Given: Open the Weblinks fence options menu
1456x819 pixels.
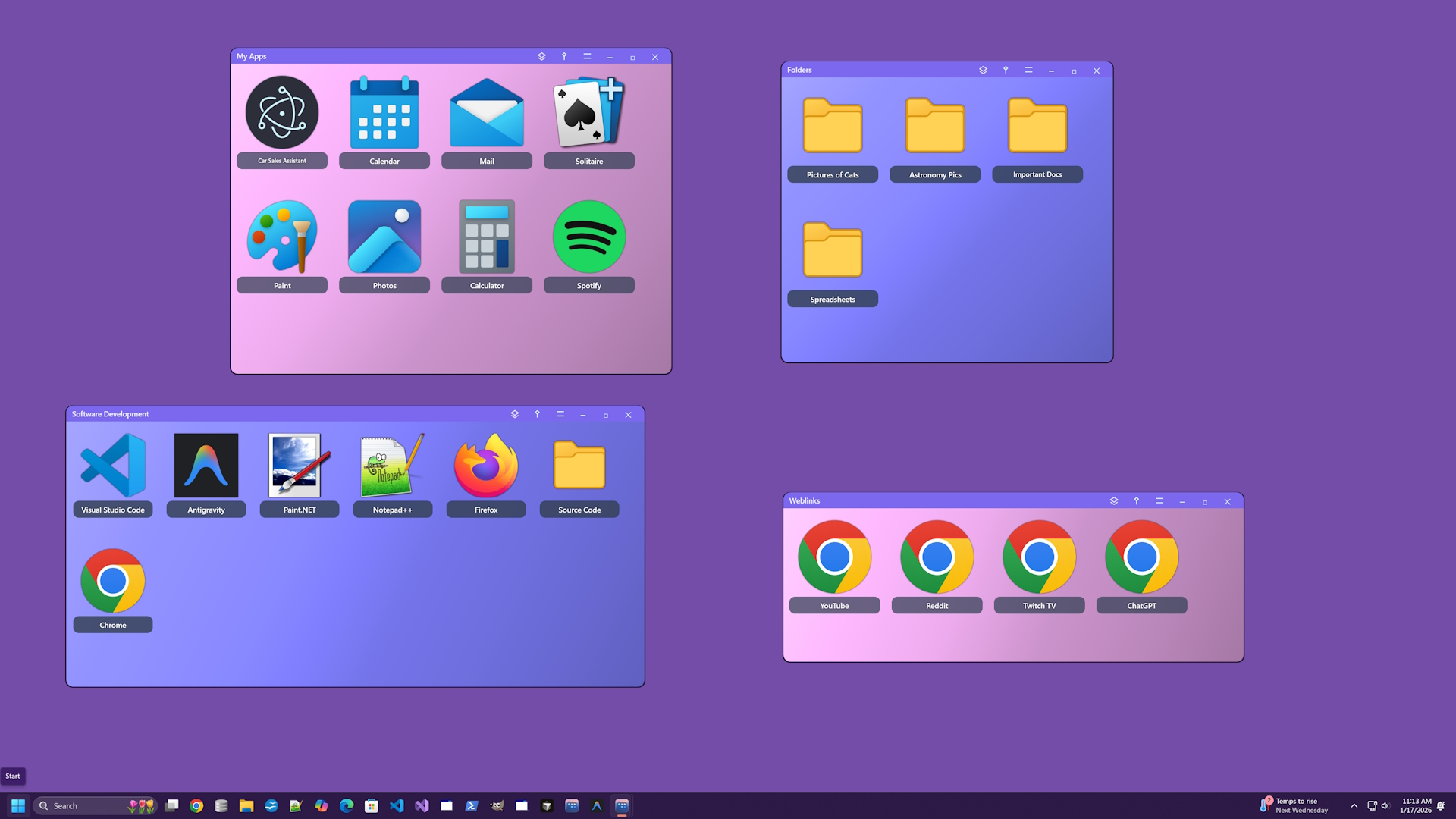Looking at the screenshot, I should click(1159, 501).
